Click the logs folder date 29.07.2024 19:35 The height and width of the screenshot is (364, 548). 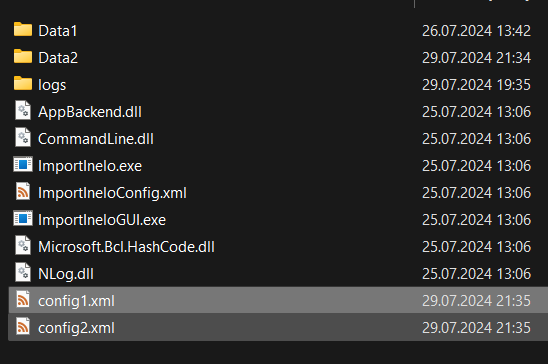pyautogui.click(x=476, y=85)
